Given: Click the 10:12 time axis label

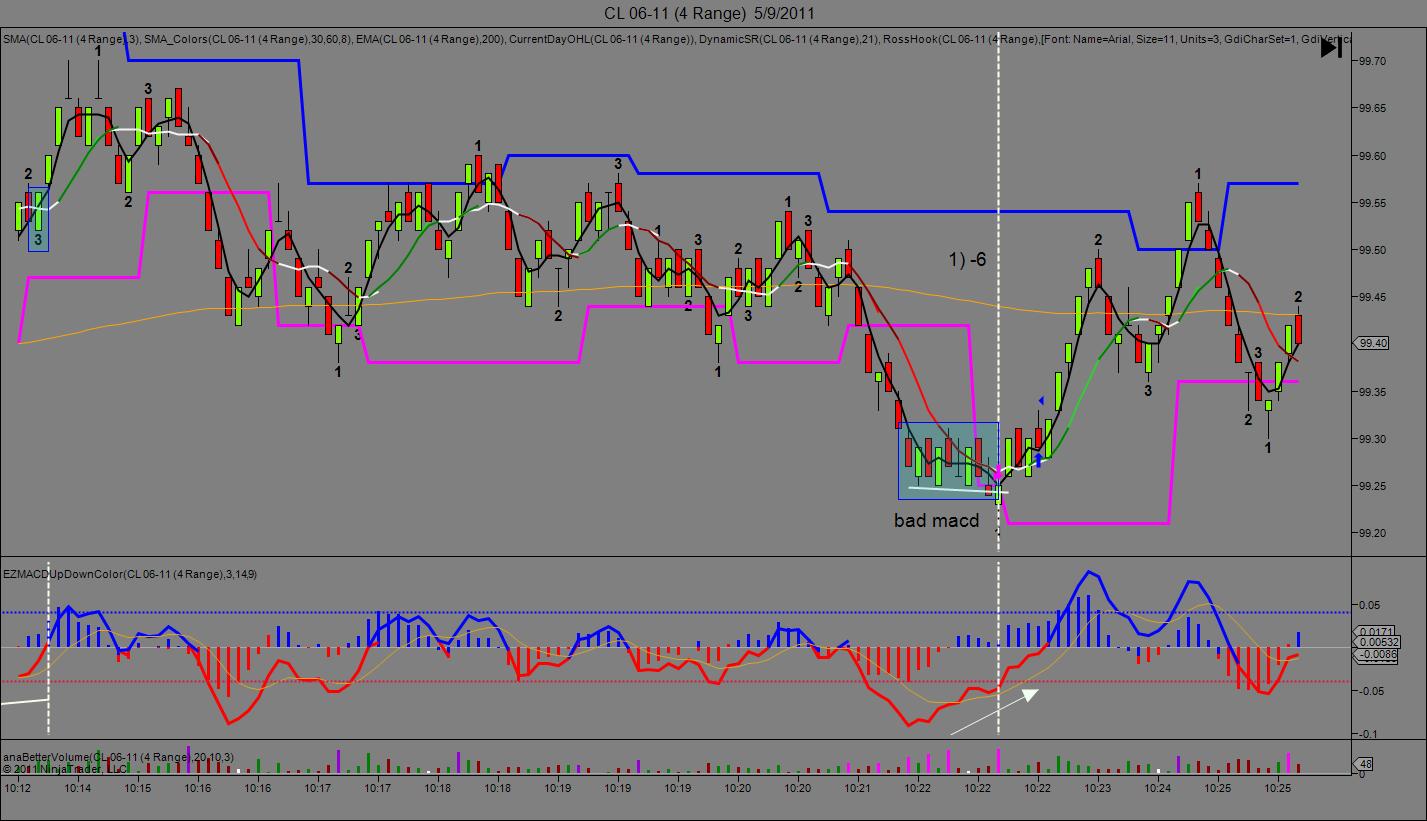Looking at the screenshot, I should (x=18, y=788).
